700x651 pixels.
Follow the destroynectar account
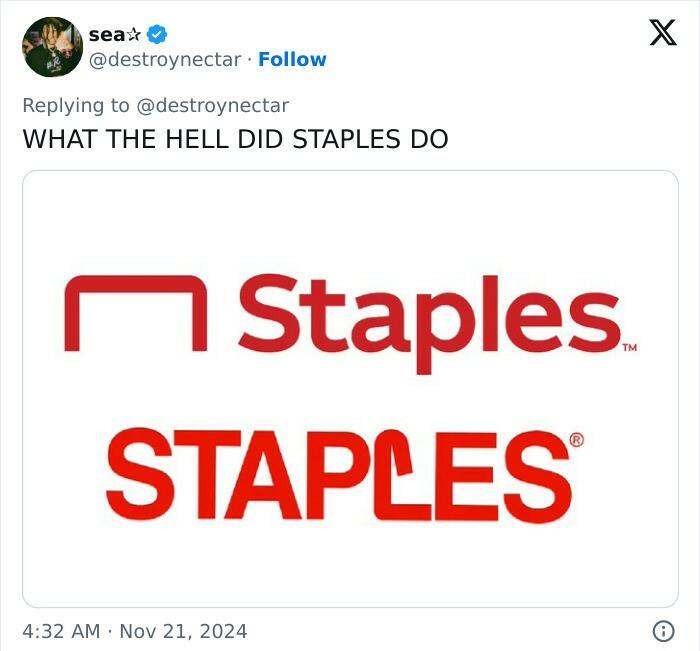[292, 59]
